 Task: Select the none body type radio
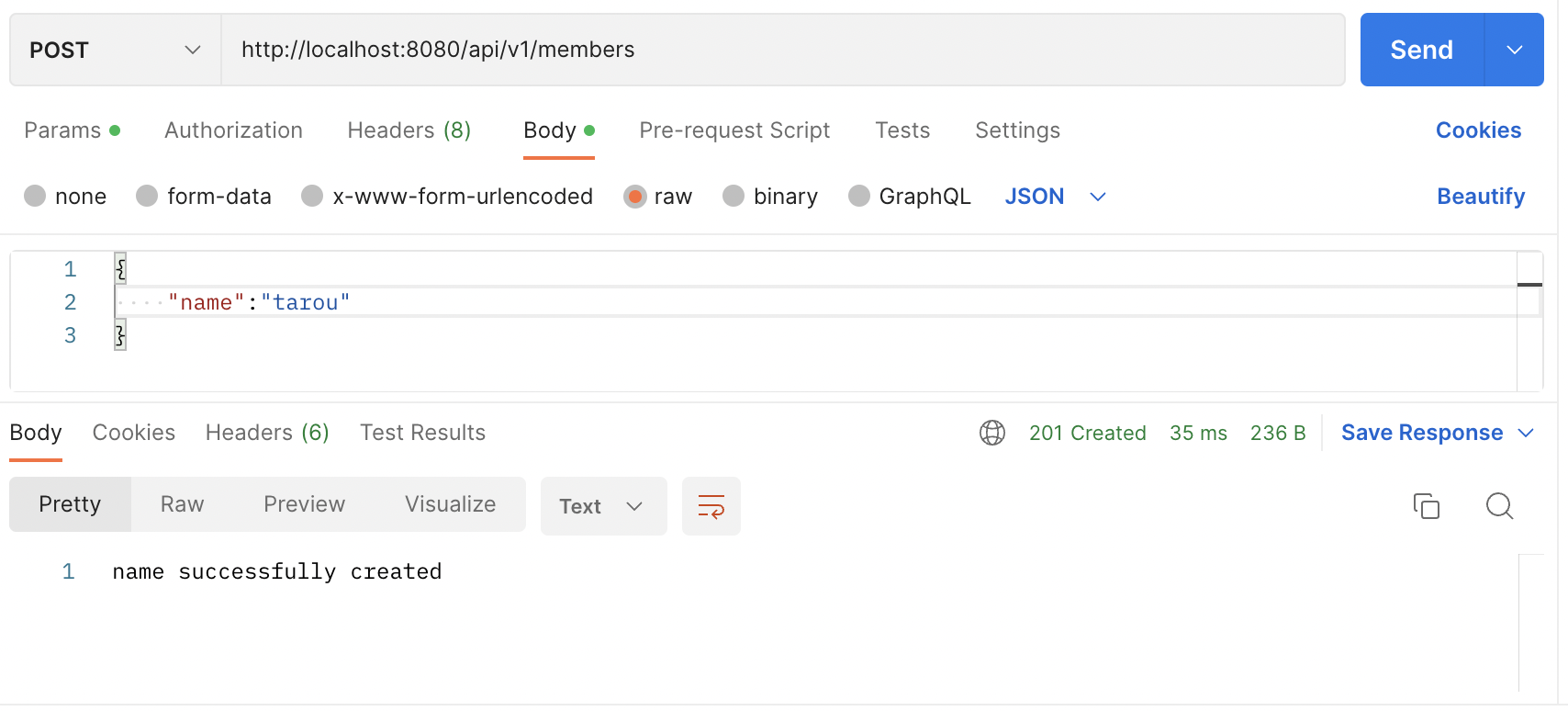coord(35,196)
